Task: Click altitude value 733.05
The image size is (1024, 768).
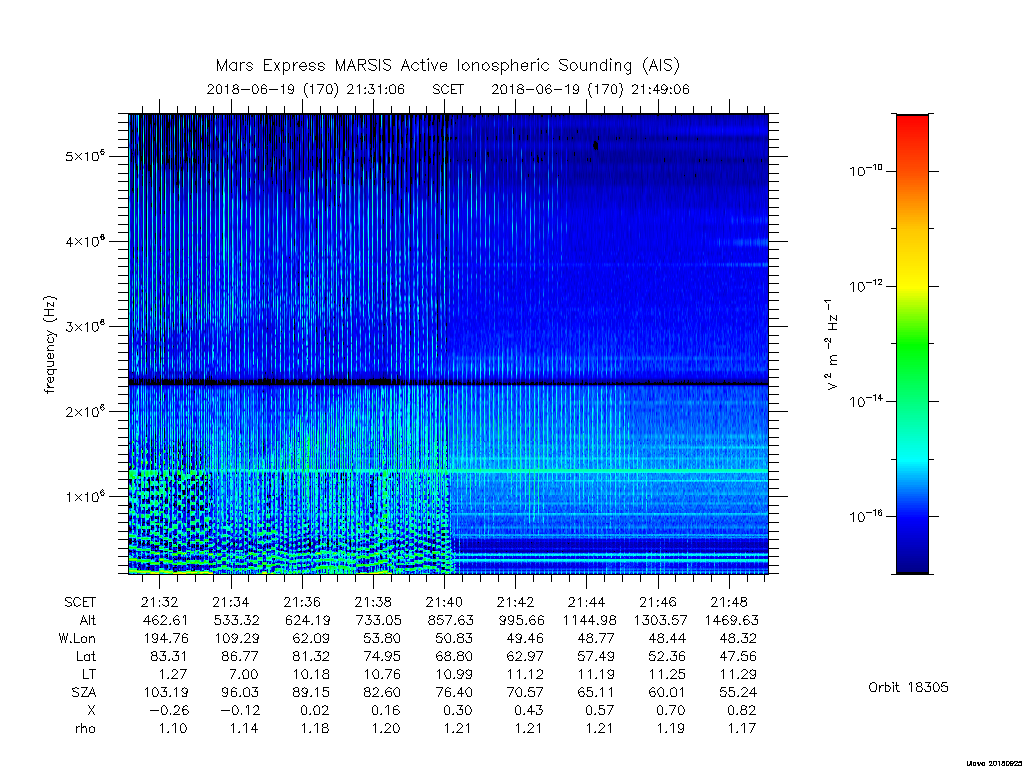Action: click(x=379, y=620)
